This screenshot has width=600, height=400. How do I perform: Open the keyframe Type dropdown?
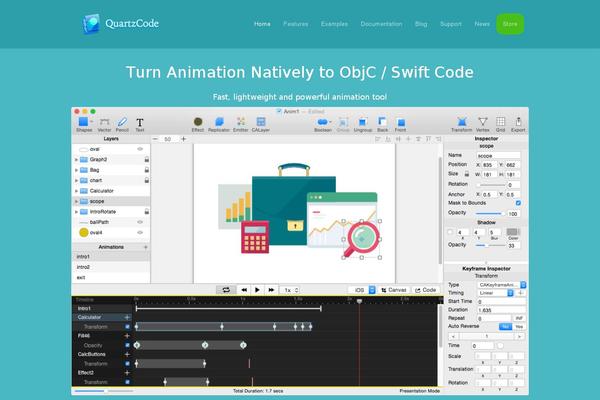[x=502, y=285]
